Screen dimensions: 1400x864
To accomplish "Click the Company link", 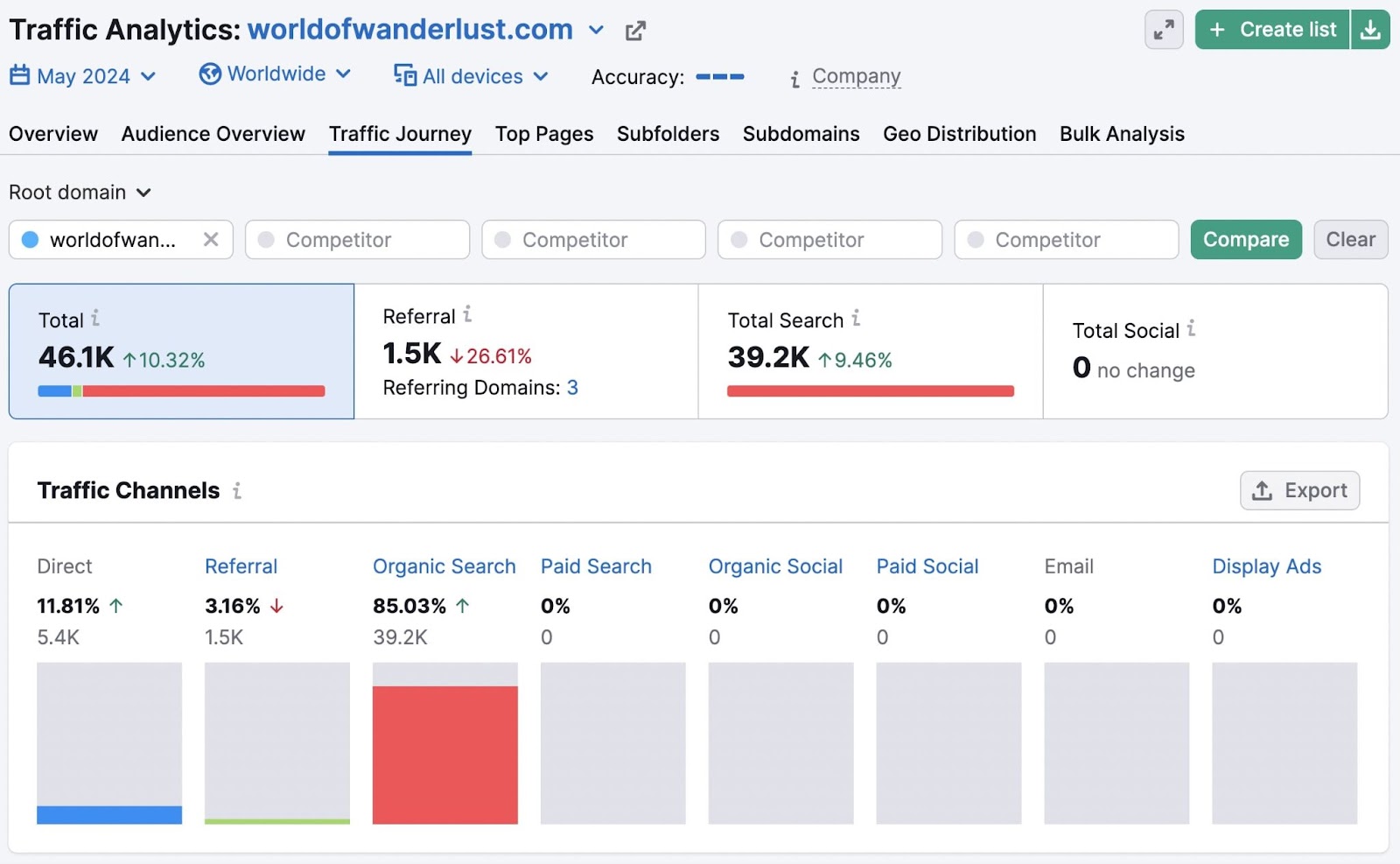I will point(857,77).
